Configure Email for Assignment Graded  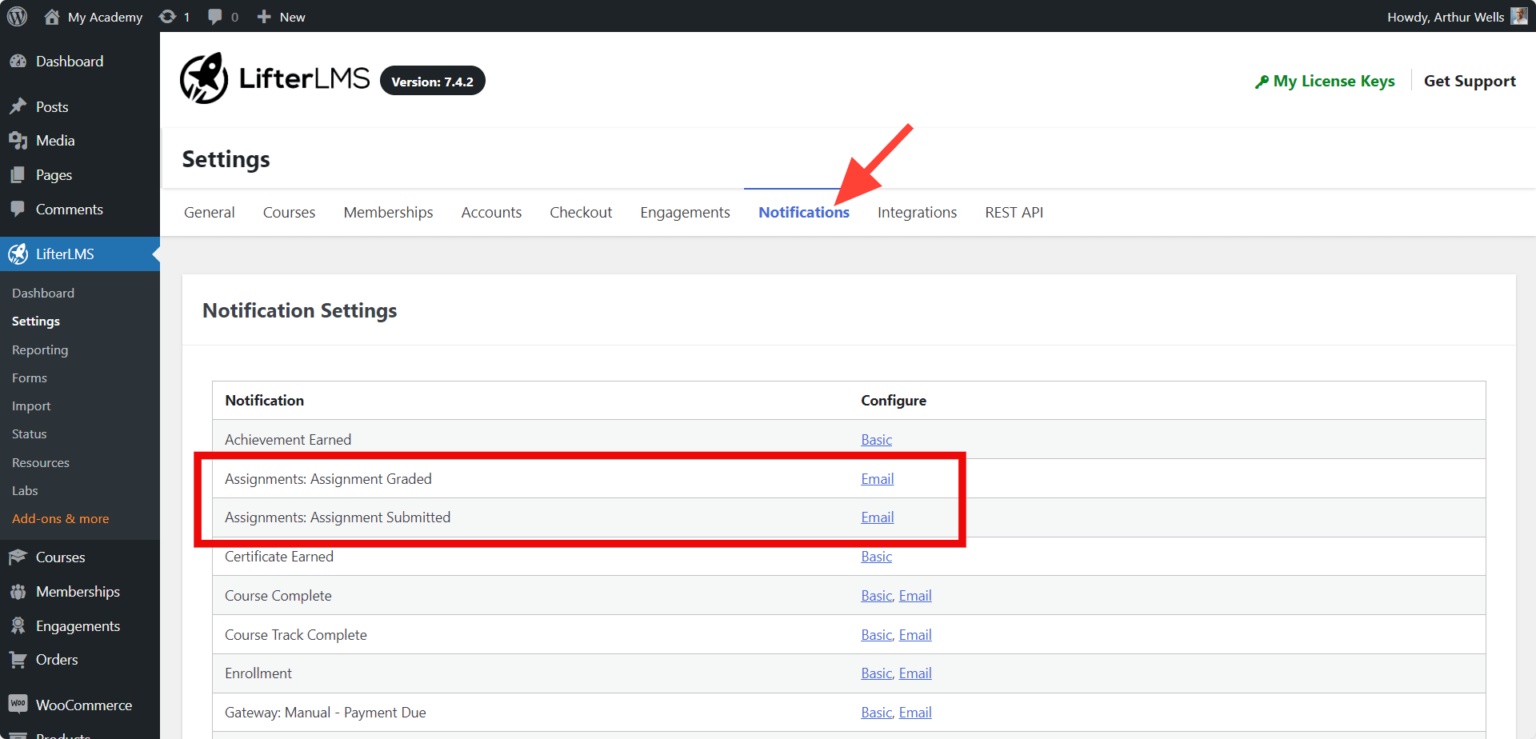tap(877, 479)
